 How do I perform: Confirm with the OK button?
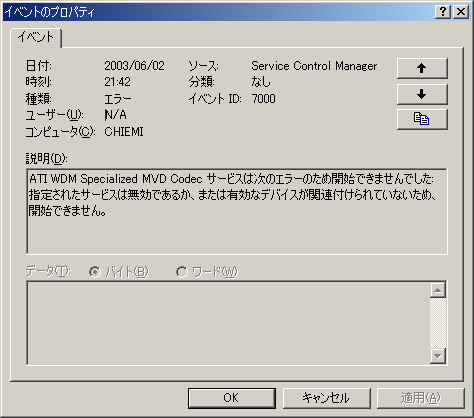coord(232,398)
